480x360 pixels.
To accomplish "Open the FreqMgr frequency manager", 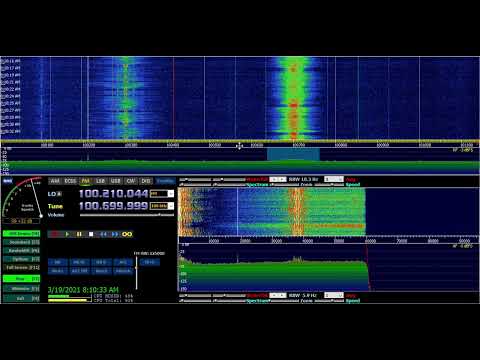I will 165,181.
